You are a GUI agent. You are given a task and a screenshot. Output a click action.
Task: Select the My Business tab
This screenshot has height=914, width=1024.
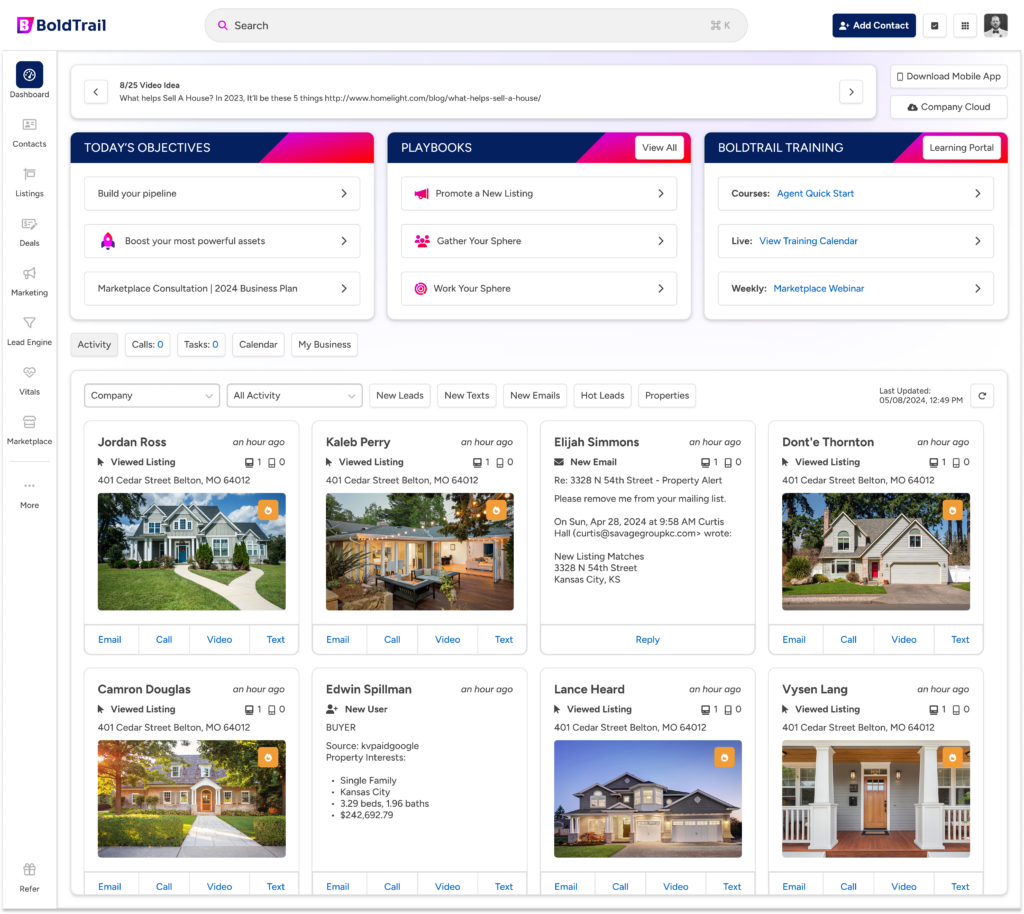(x=325, y=345)
